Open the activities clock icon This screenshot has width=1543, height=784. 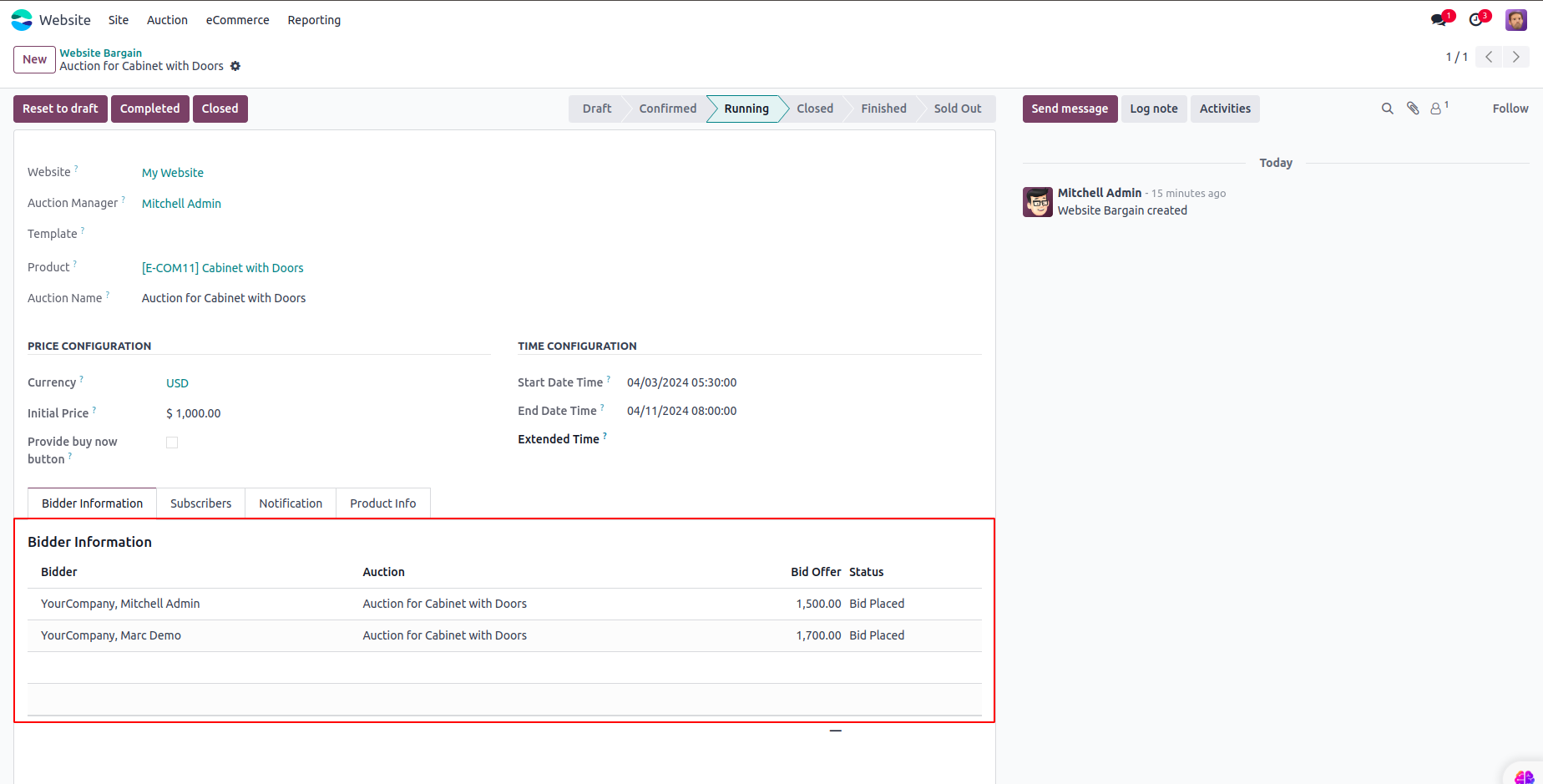point(1476,20)
